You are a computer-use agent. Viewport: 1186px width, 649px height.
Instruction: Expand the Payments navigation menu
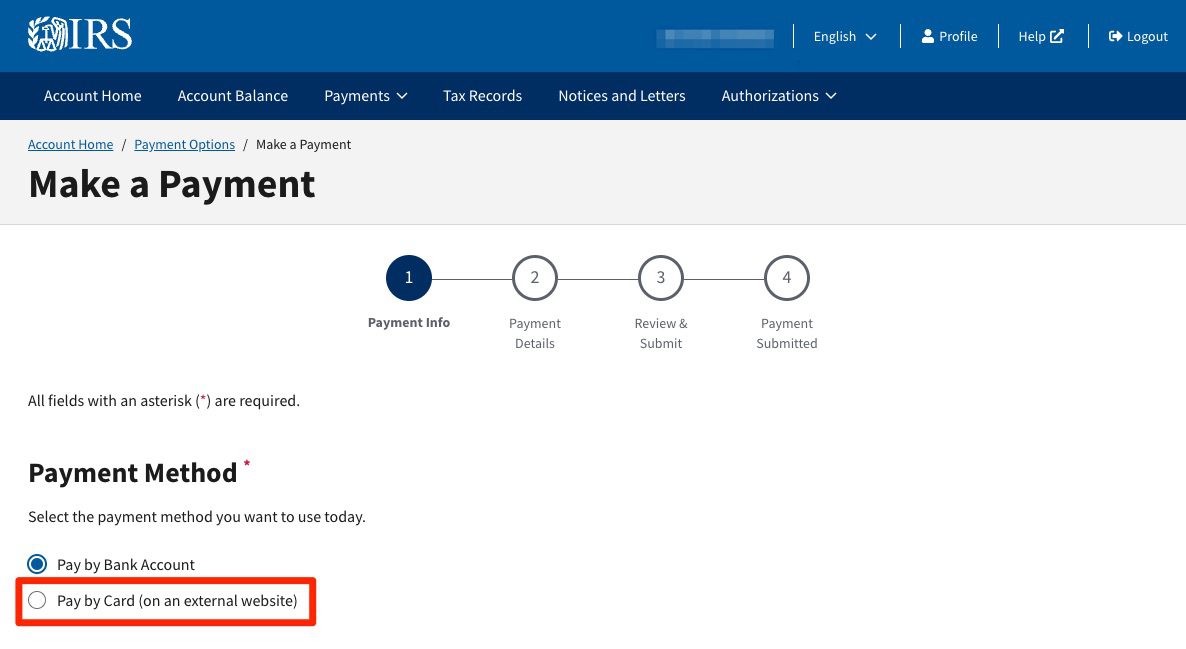[x=365, y=95]
